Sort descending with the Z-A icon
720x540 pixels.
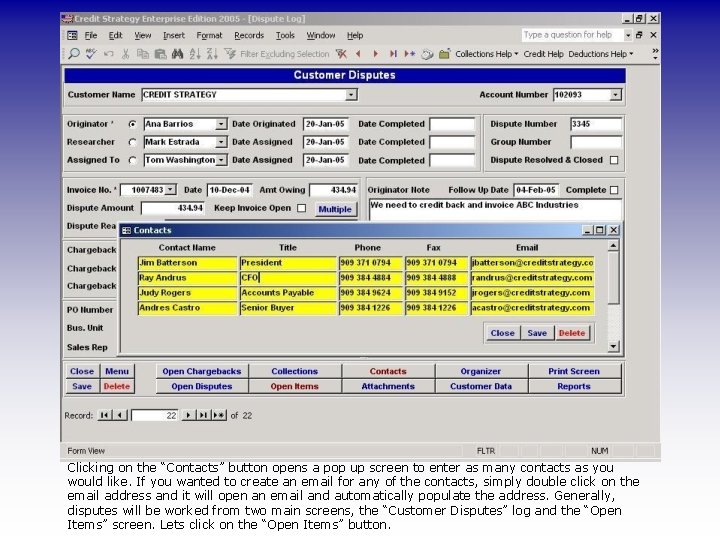[212, 54]
